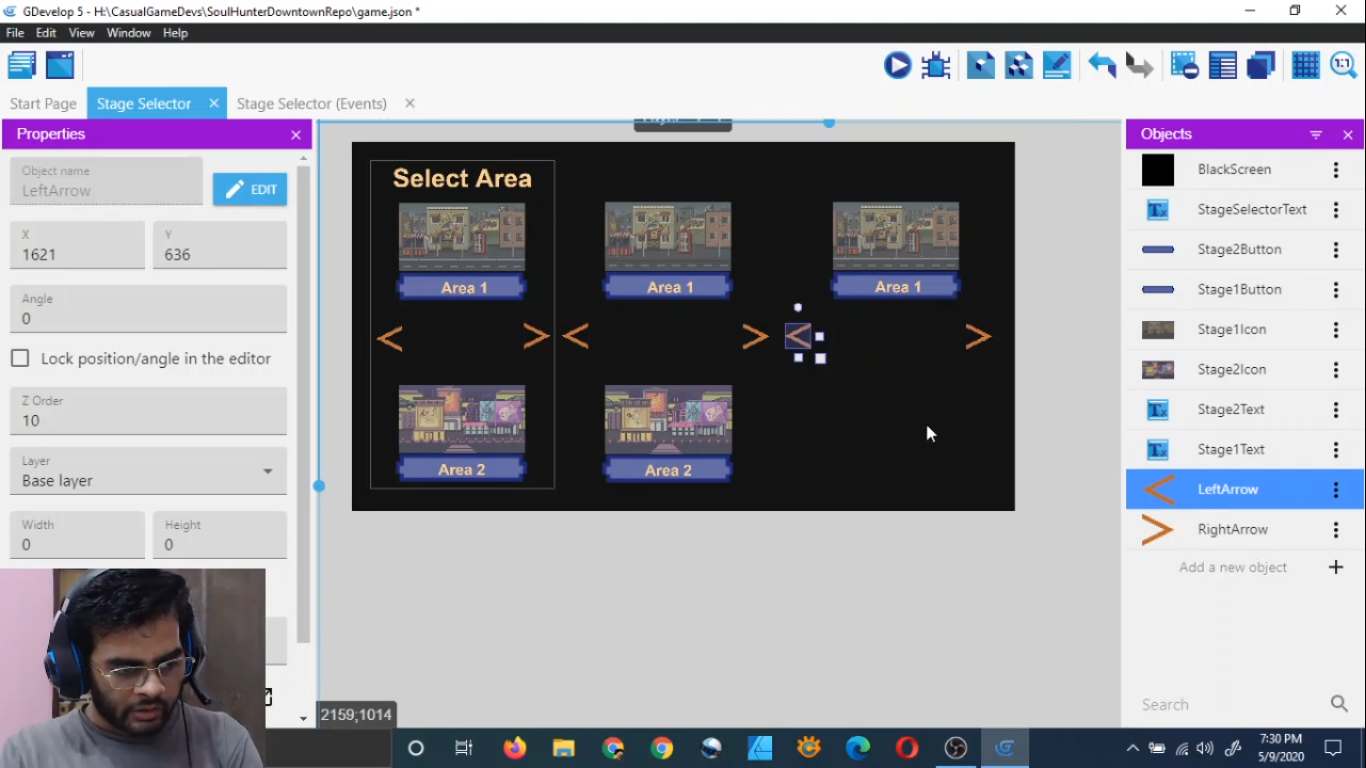Close the Properties panel
Viewport: 1366px width, 768px height.
pos(296,135)
